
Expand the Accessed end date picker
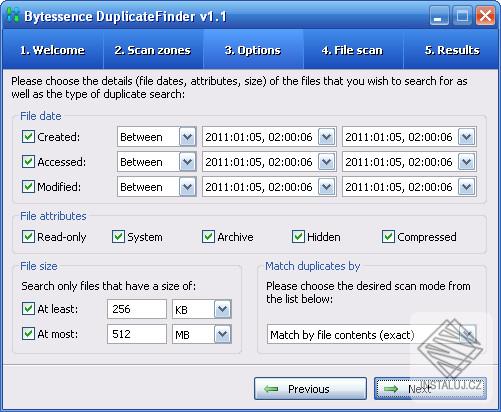(466, 162)
